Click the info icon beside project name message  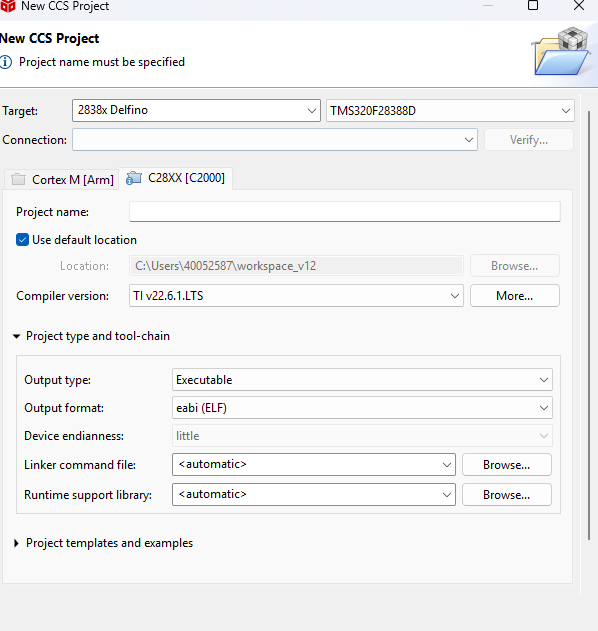(6, 62)
